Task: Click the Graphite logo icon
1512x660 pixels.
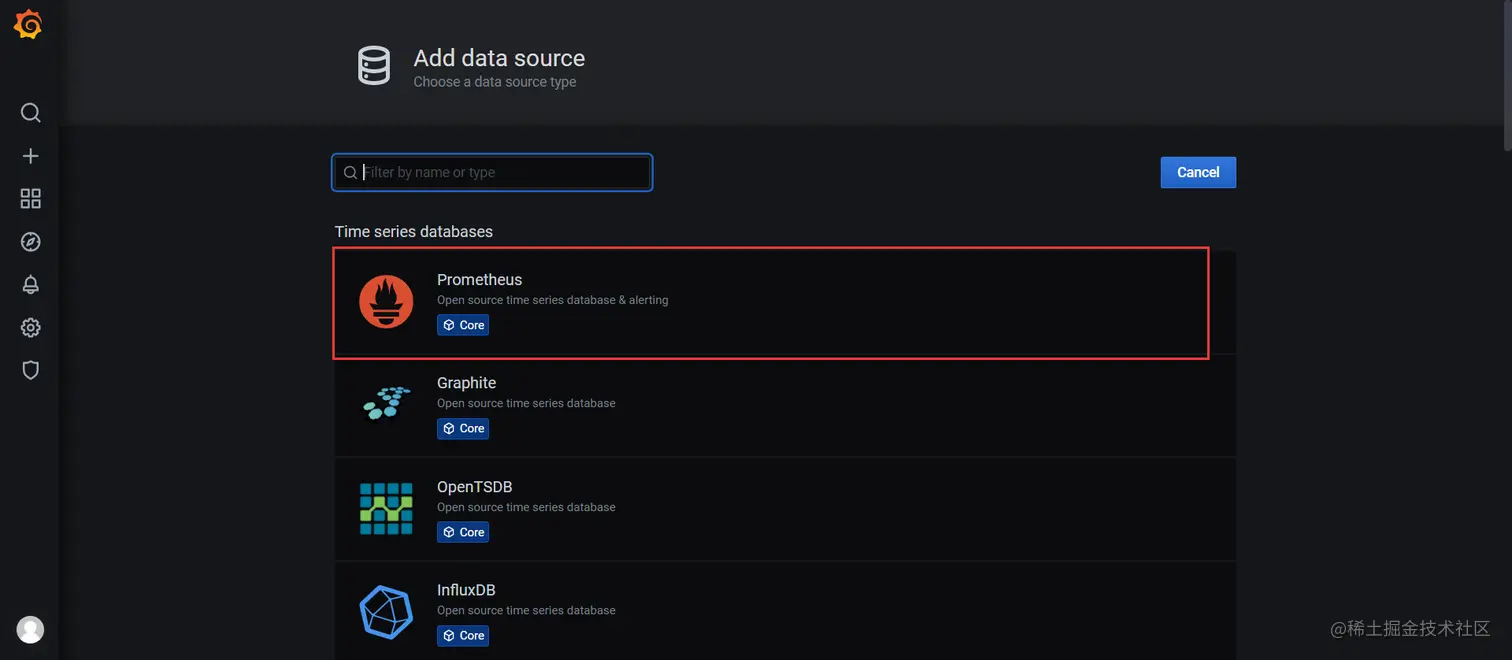Action: [x=386, y=403]
